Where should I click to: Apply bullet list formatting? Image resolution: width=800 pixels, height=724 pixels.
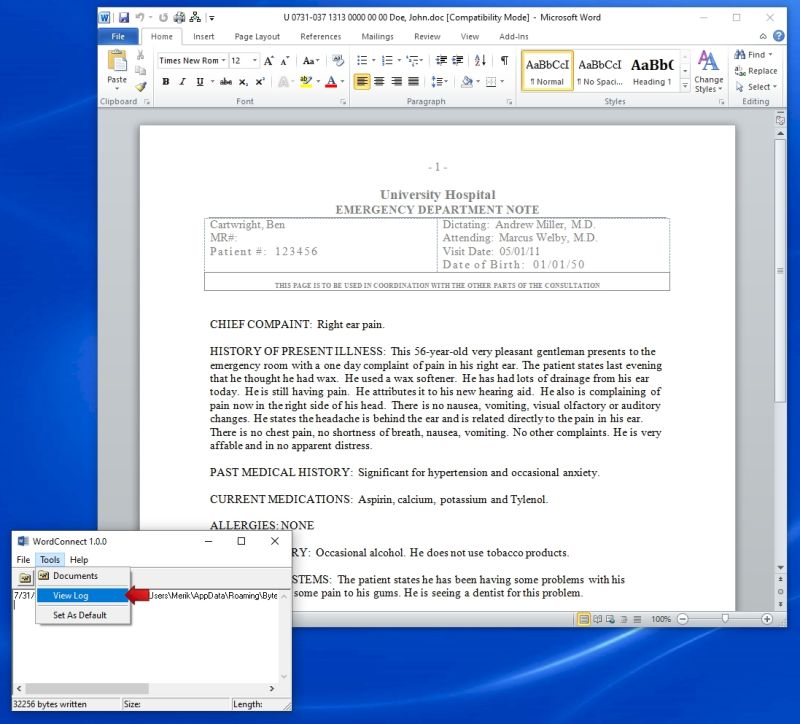tap(363, 61)
